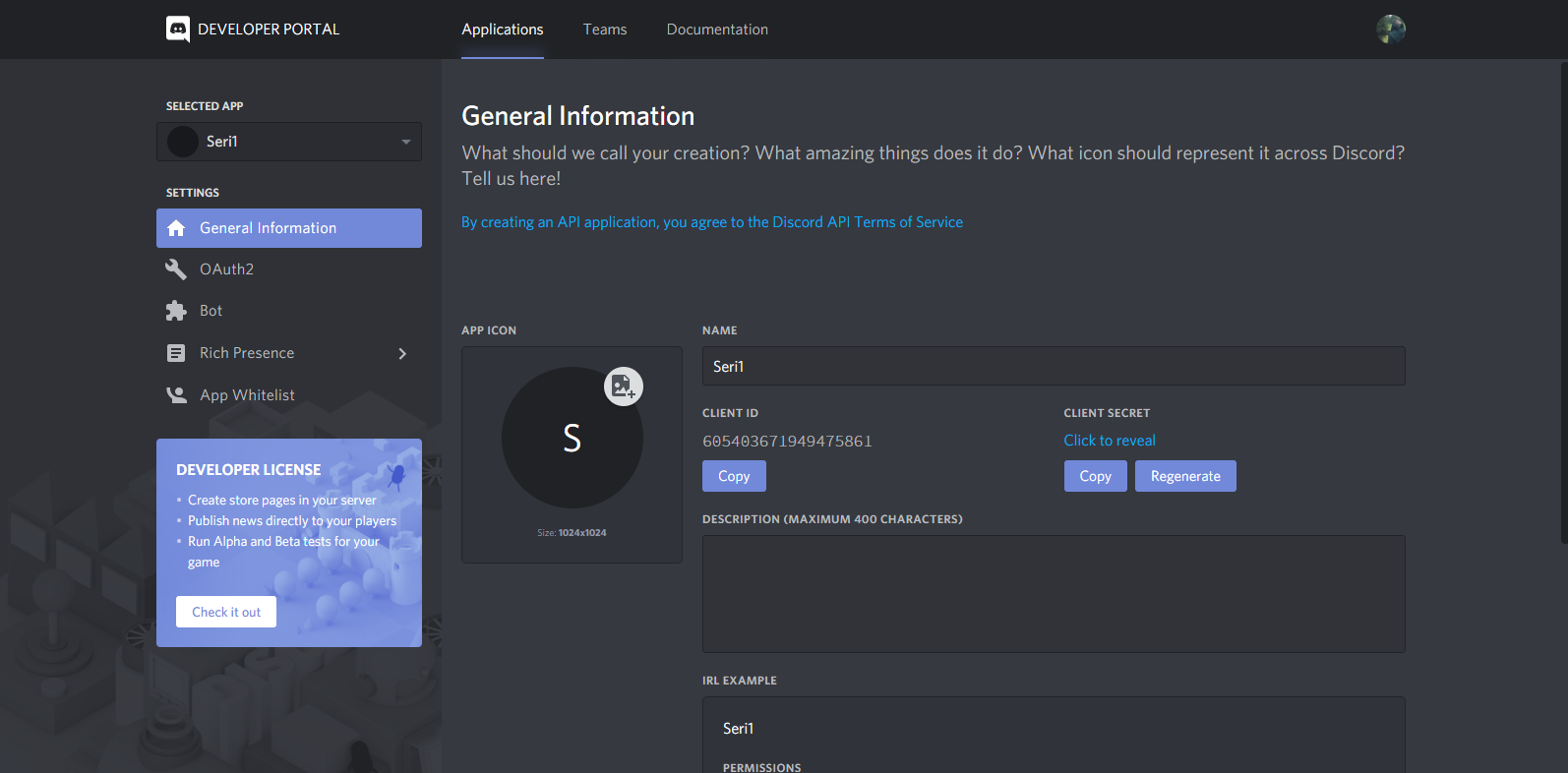
Task: Open the Documentation tab
Action: coord(717,30)
